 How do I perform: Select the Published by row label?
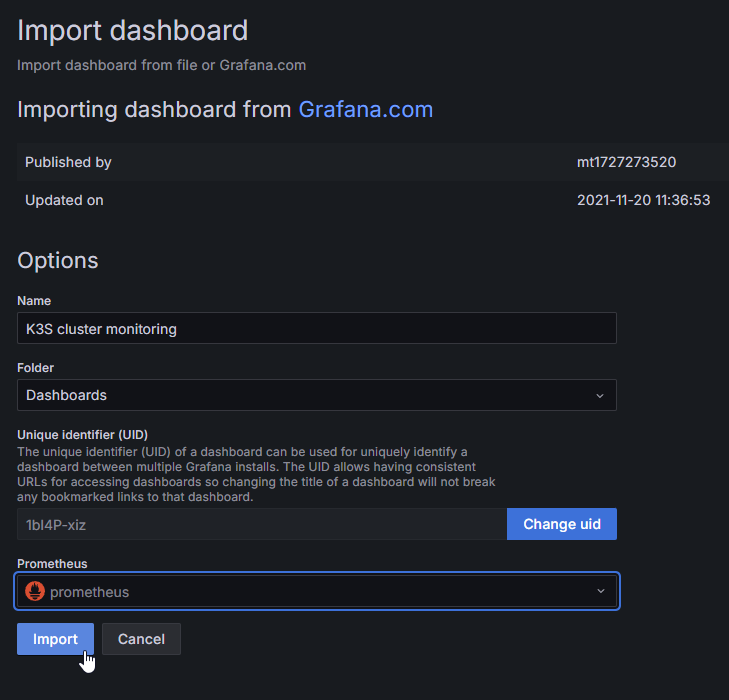[68, 162]
